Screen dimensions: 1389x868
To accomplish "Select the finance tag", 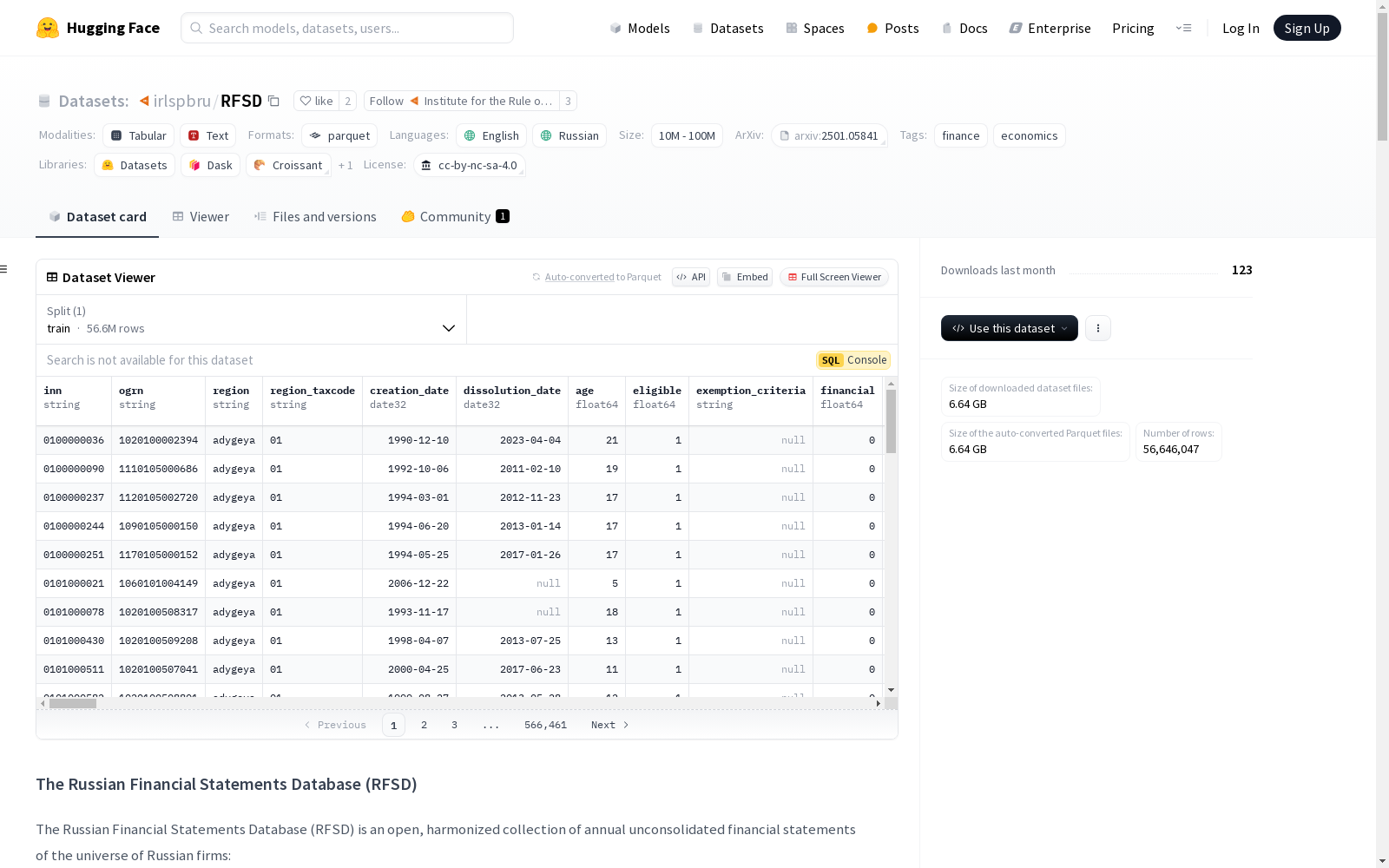I will click(x=961, y=135).
